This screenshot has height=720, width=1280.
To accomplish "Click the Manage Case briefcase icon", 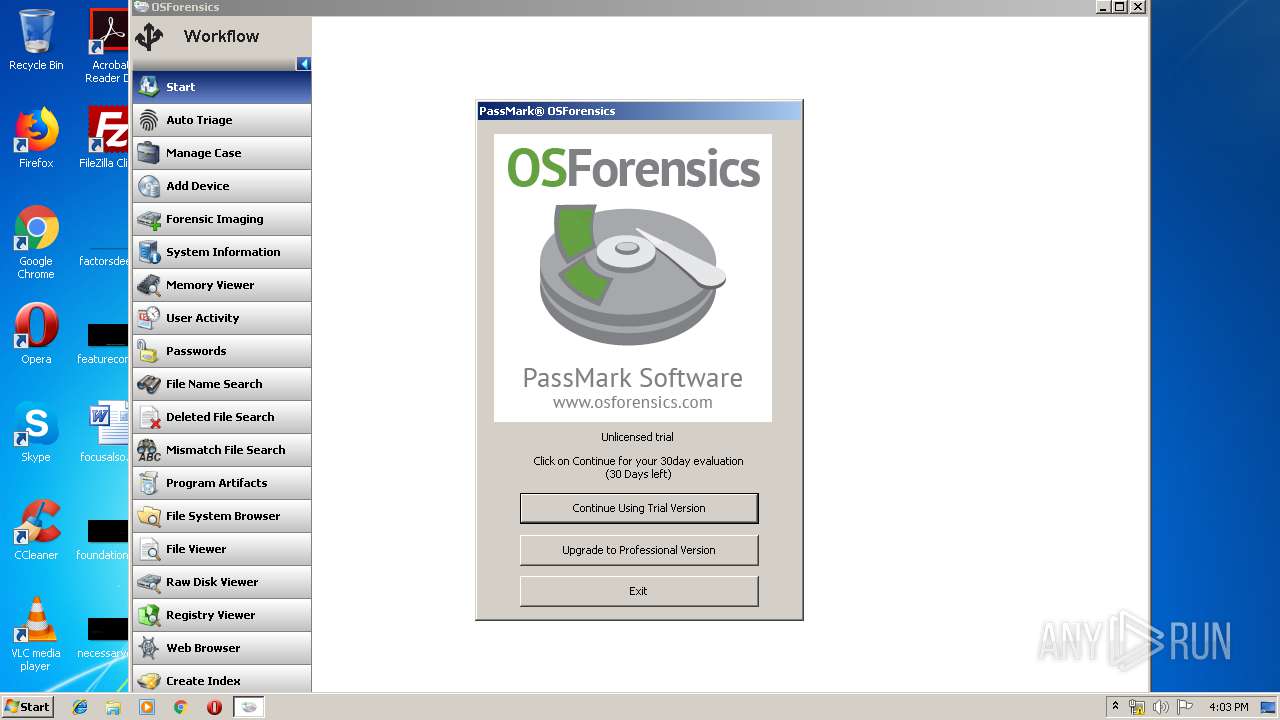I will click(x=148, y=153).
